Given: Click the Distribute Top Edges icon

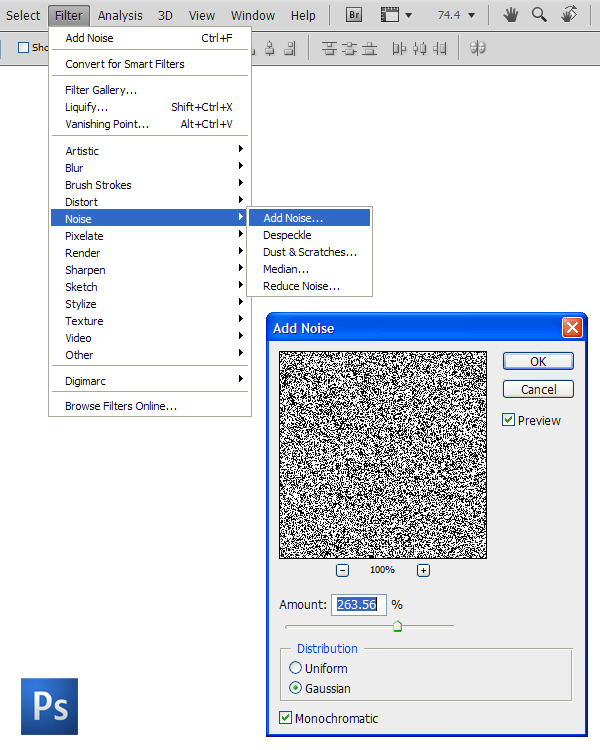Looking at the screenshot, I should (329, 48).
